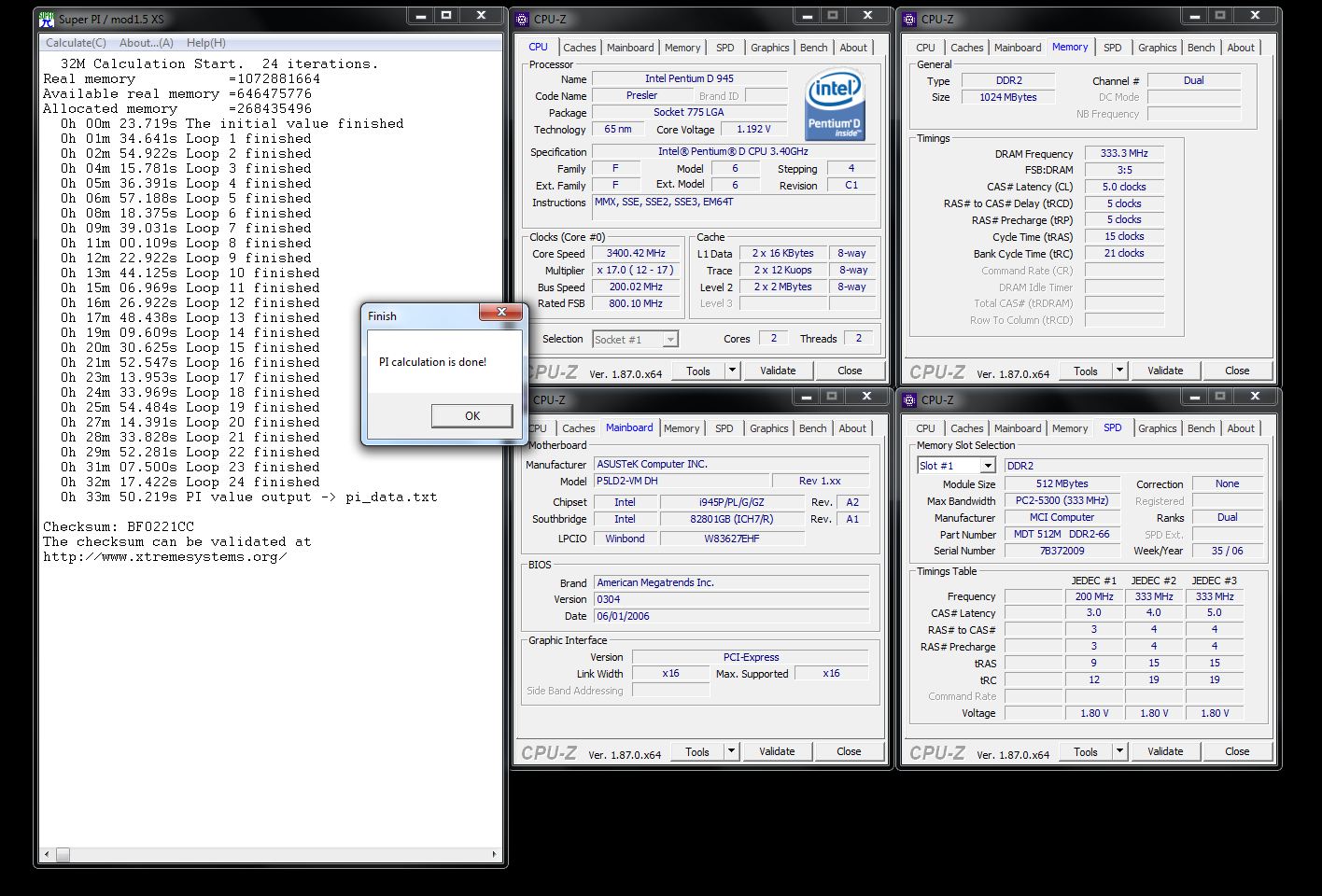
Task: Click Week/Year 35 / 06 value
Action: tap(1227, 551)
